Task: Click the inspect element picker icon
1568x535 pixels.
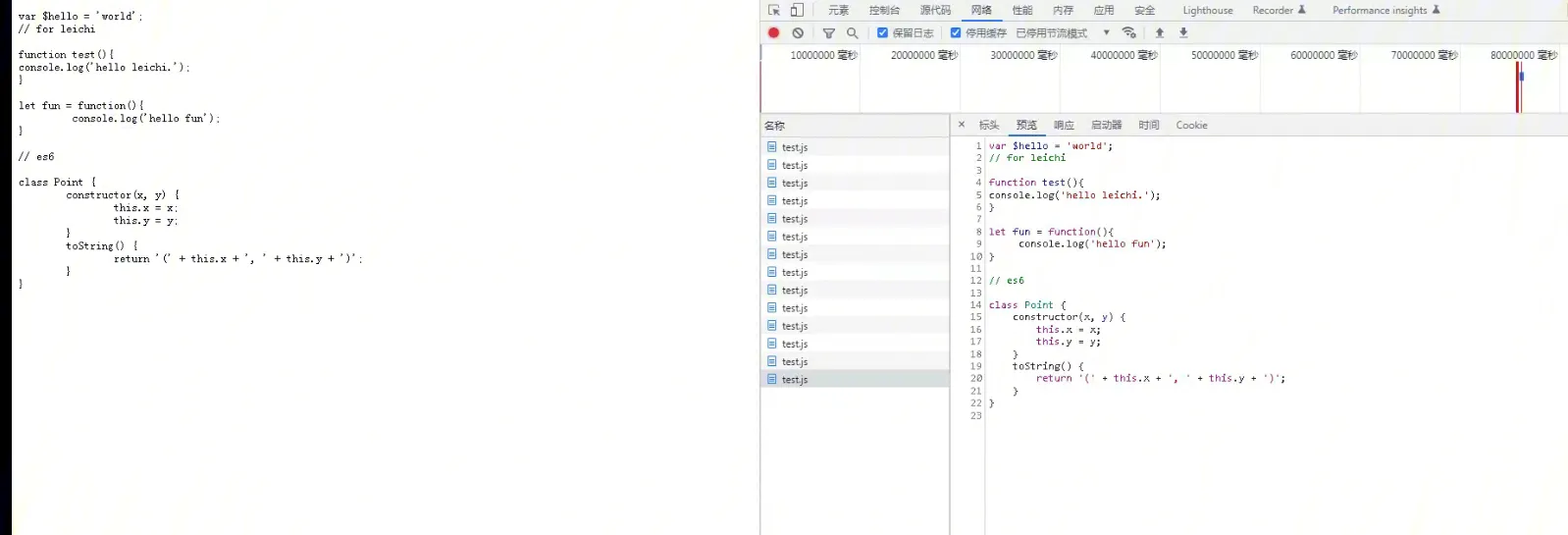Action: [774, 10]
